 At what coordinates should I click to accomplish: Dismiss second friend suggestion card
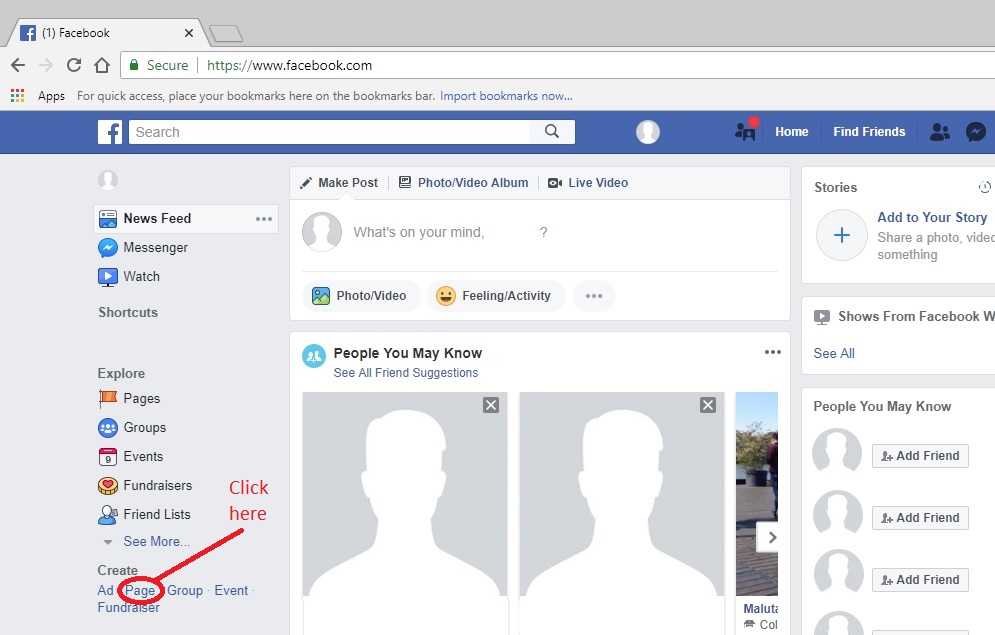point(708,405)
